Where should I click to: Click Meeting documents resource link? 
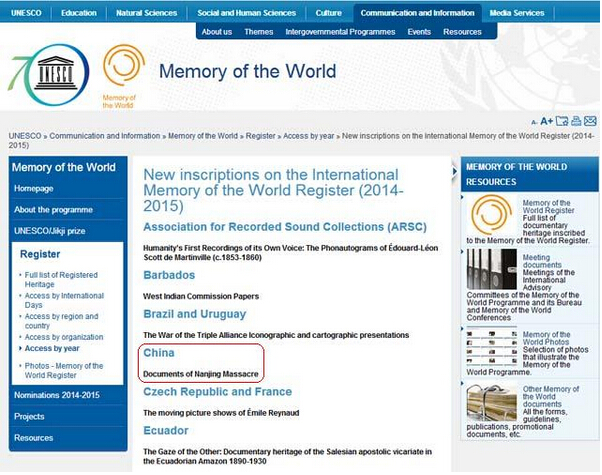pyautogui.click(x=542, y=261)
